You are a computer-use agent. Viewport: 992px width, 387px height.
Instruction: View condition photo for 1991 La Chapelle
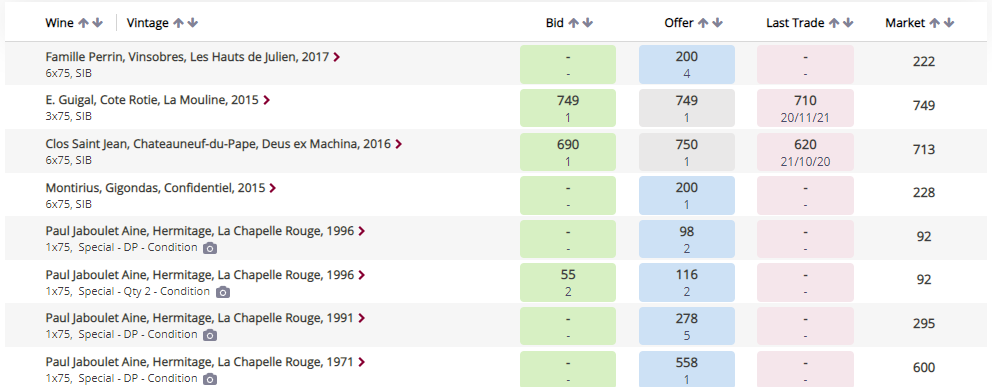pyautogui.click(x=210, y=335)
